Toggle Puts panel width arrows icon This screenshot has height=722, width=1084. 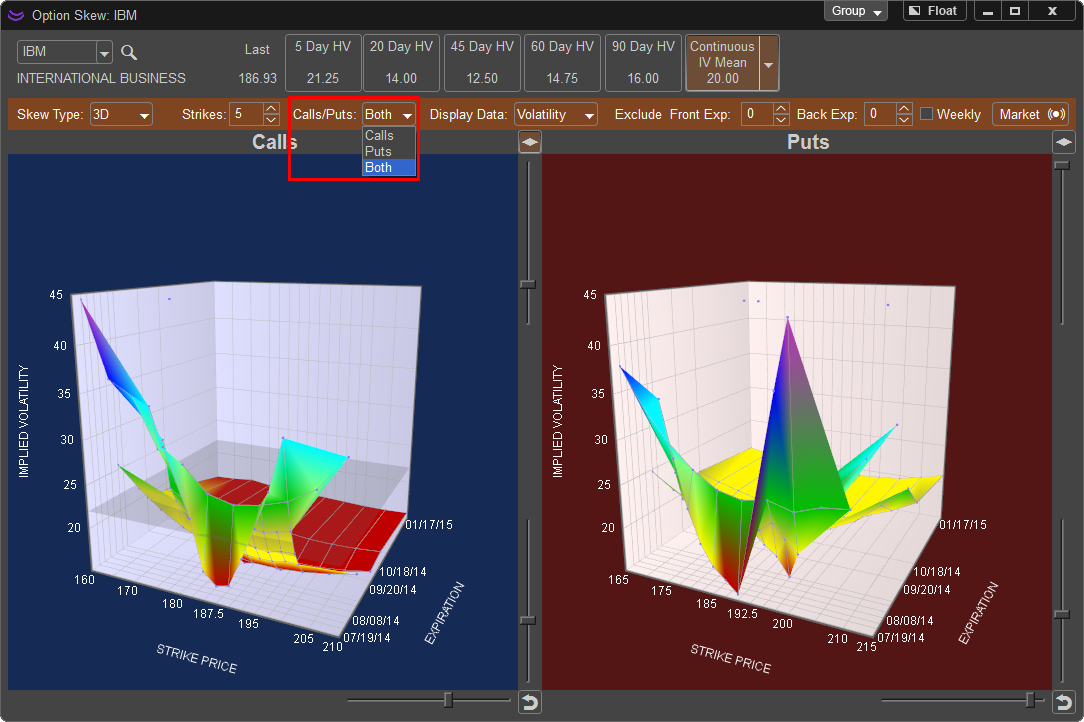[x=1063, y=142]
